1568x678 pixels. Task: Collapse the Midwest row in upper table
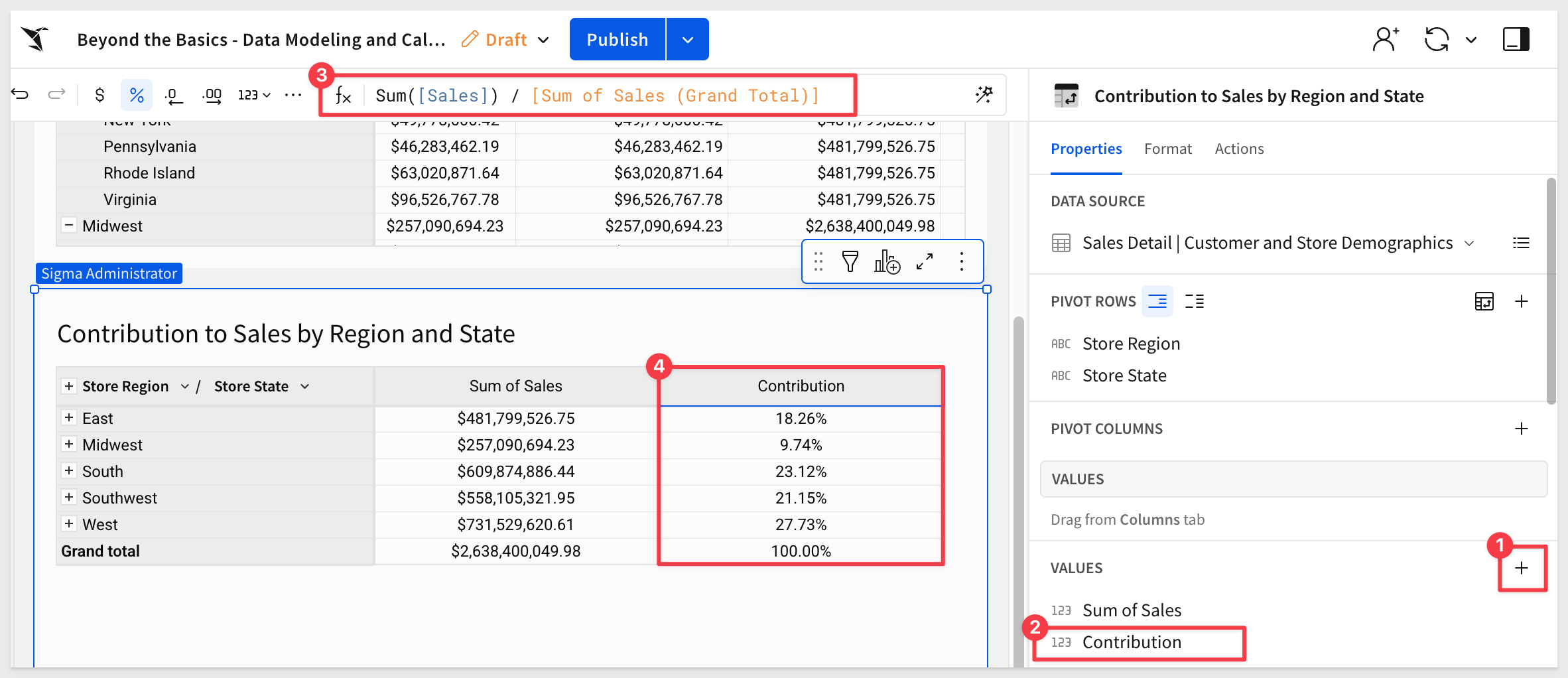click(x=69, y=225)
